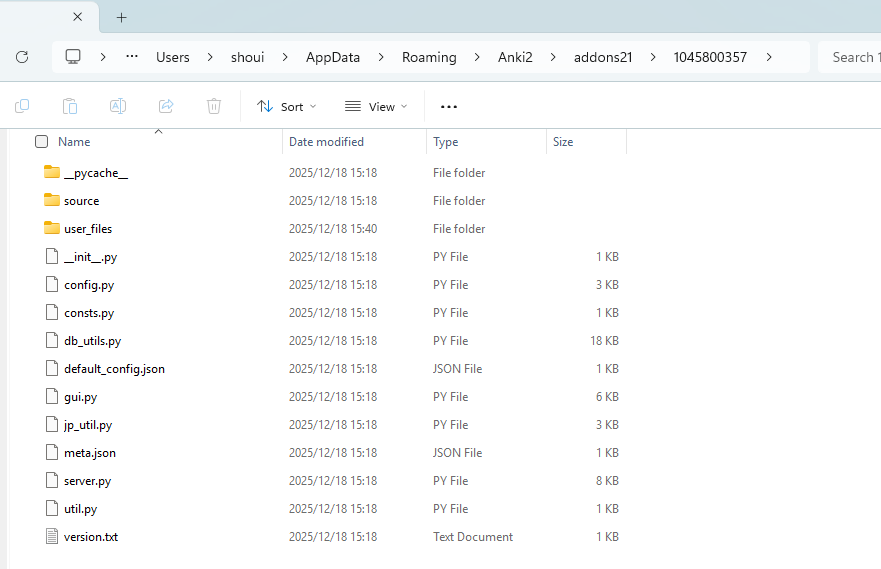Toggle the select all checkbox next to Name
The image size is (881, 569).
42,142
